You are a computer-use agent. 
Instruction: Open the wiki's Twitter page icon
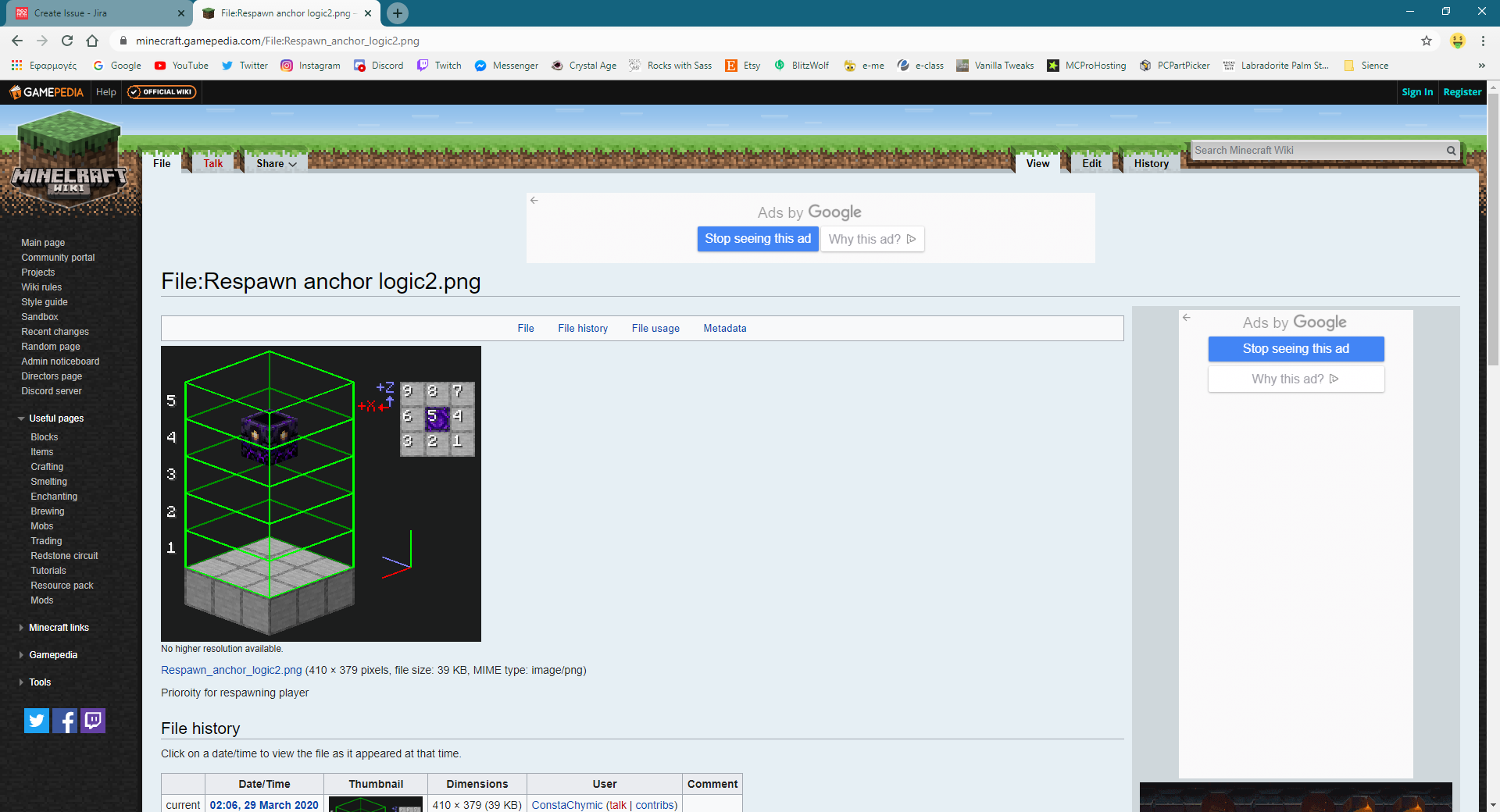(37, 721)
